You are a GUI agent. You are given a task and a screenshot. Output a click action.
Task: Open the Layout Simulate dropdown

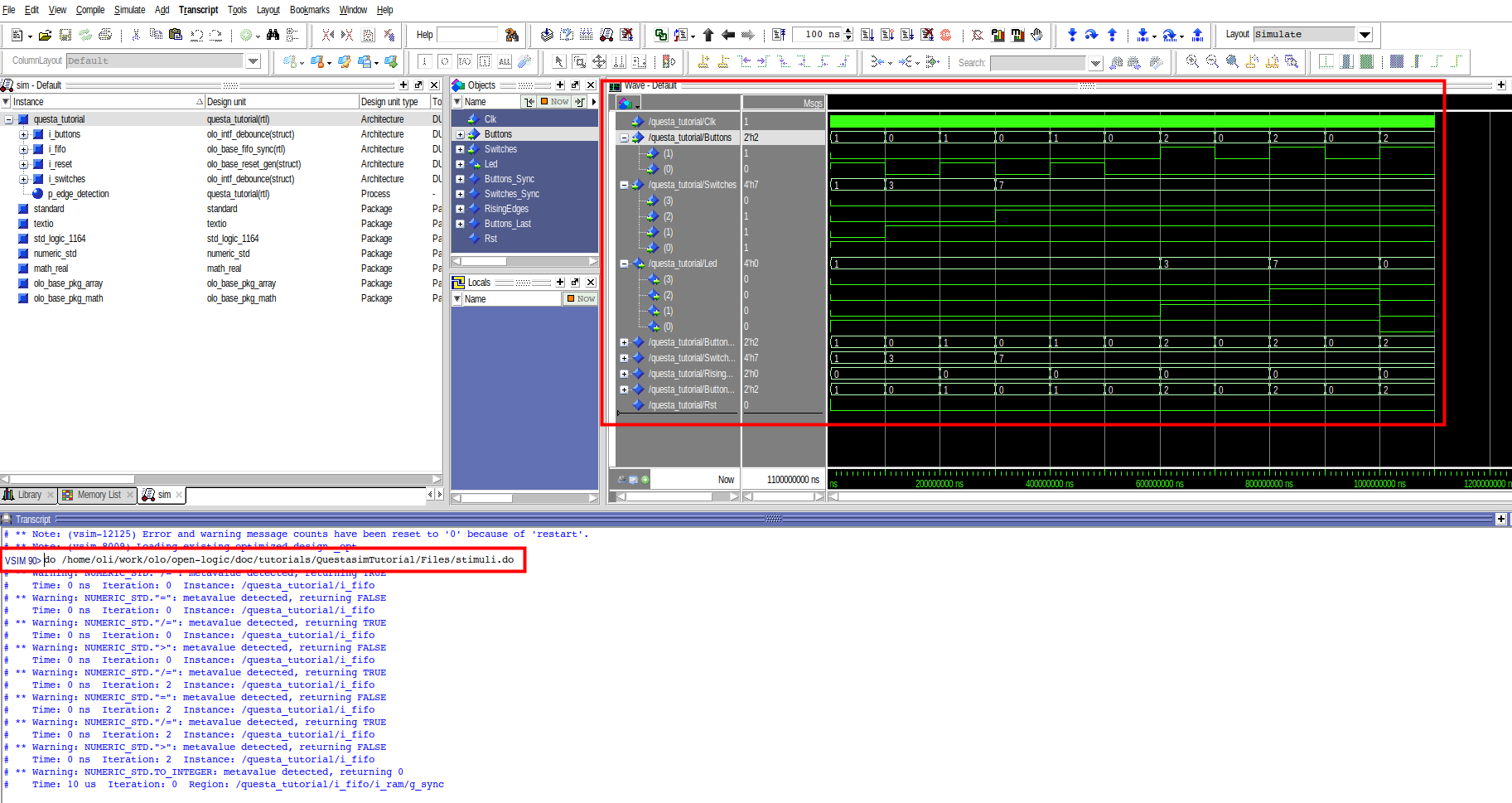1365,35
